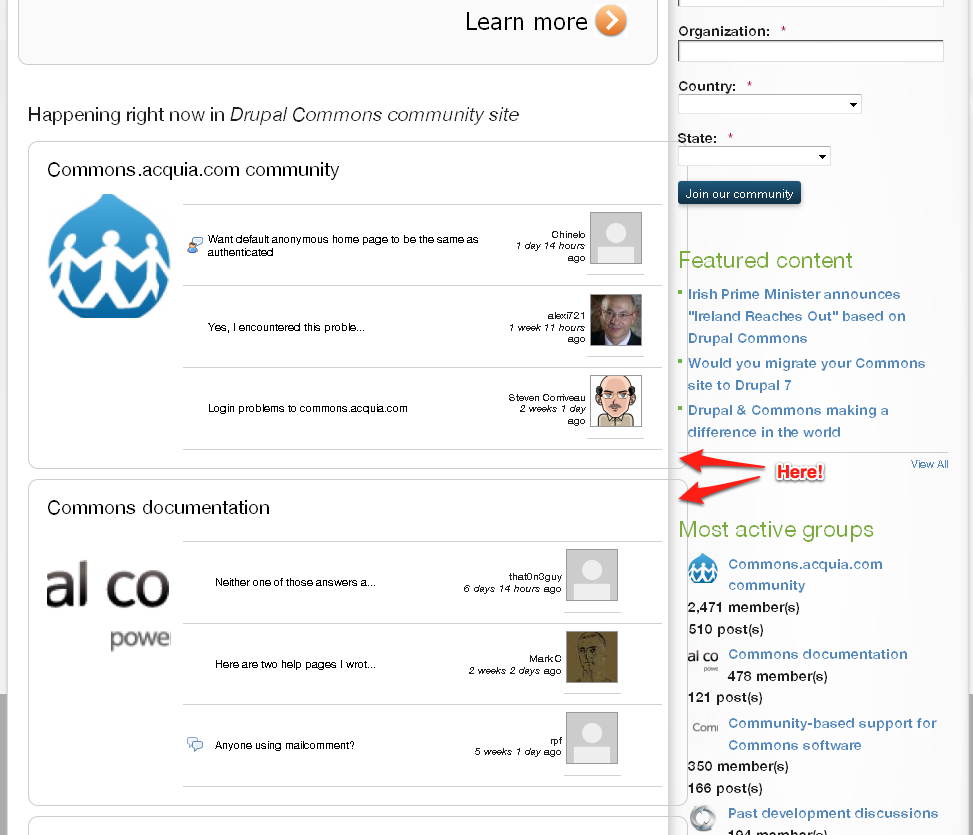Open MarkC's sketch avatar
The height and width of the screenshot is (835, 973).
coord(592,657)
